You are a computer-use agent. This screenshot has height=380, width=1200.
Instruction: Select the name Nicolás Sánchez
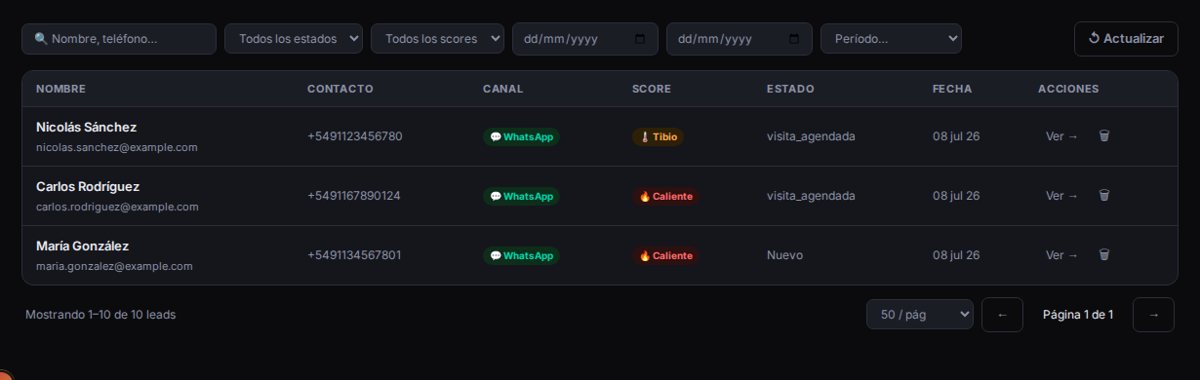86,127
